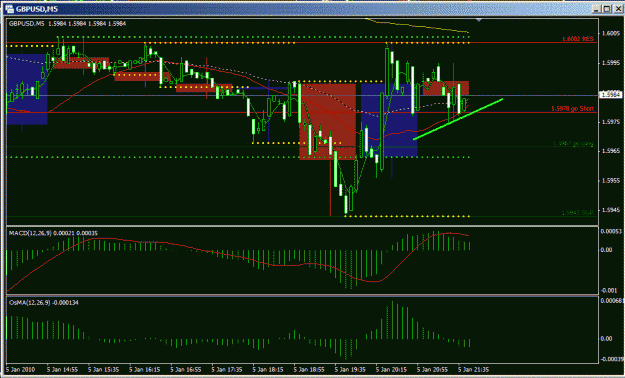Click the GBPUSD,M5 OHLC header text
Image resolution: width=625 pixels, height=378 pixels.
[67, 24]
